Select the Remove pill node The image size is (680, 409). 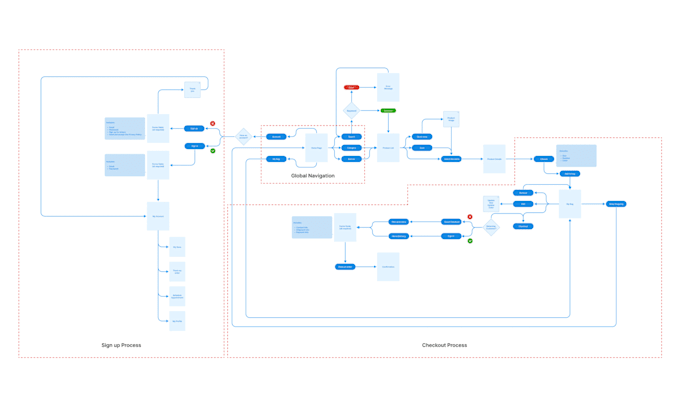pyautogui.click(x=523, y=193)
